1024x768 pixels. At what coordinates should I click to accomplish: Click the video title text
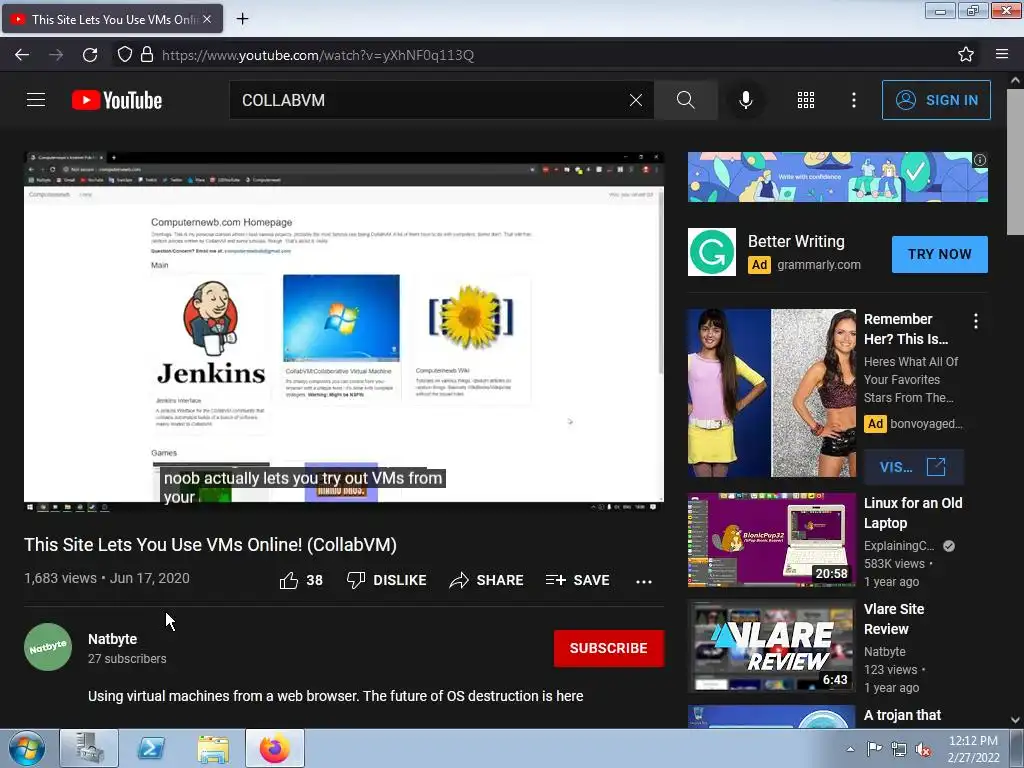click(x=210, y=545)
